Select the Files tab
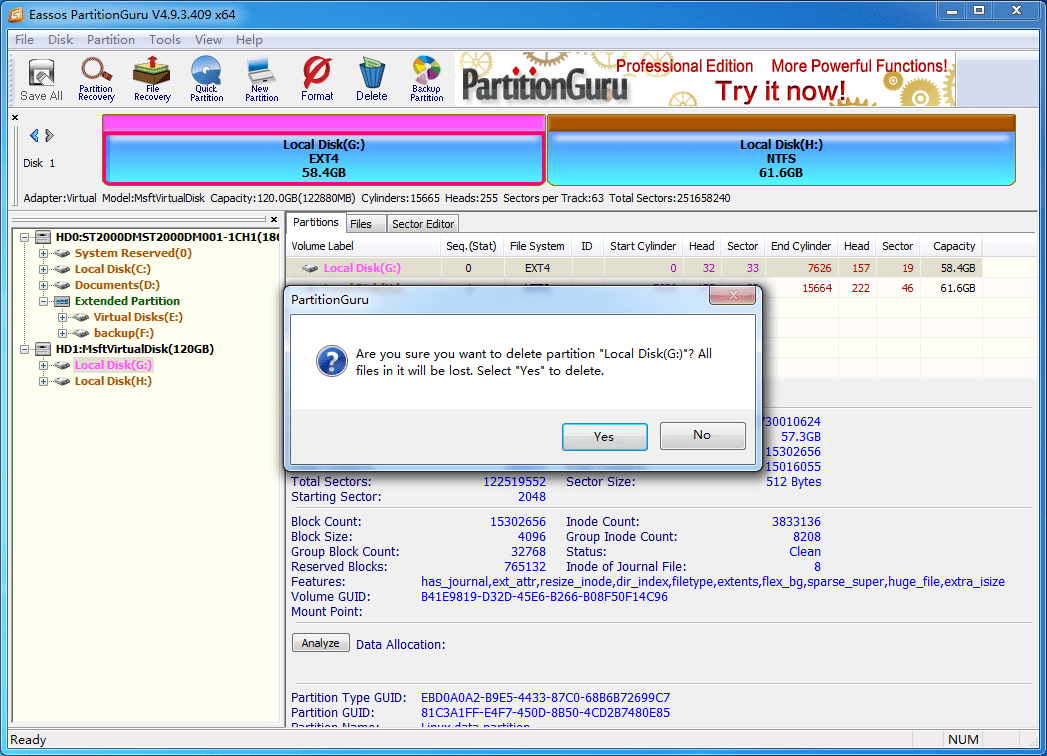Viewport: 1047px width, 756px height. [x=365, y=223]
